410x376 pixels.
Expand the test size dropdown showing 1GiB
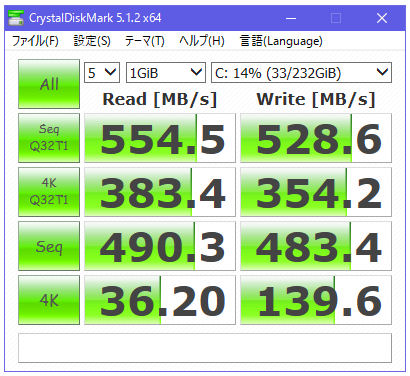click(166, 72)
